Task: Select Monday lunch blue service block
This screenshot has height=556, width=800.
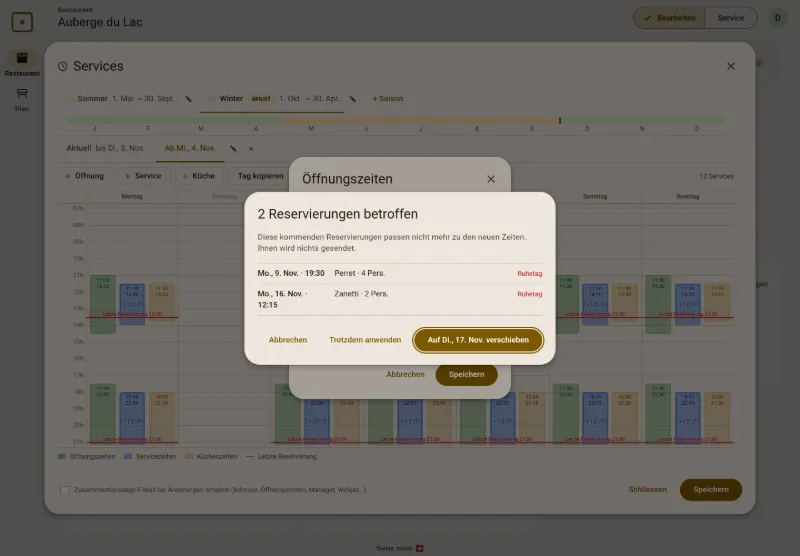Action: pyautogui.click(x=132, y=305)
